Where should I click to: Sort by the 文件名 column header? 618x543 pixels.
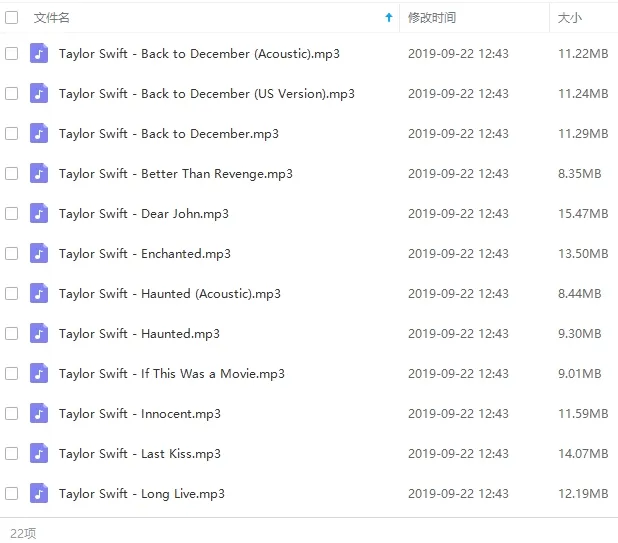coord(52,18)
